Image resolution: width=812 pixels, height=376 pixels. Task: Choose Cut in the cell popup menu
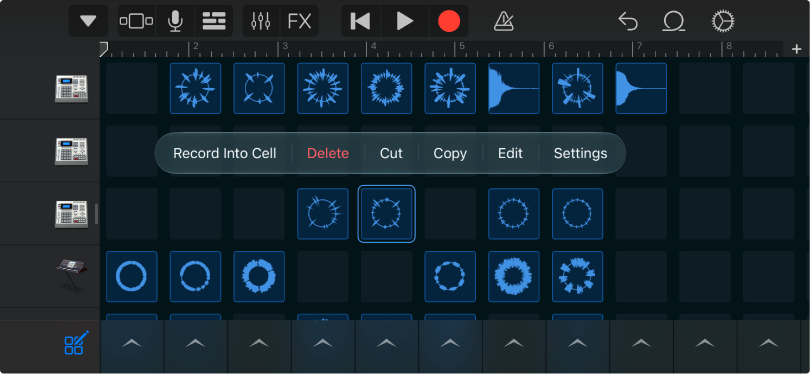391,153
